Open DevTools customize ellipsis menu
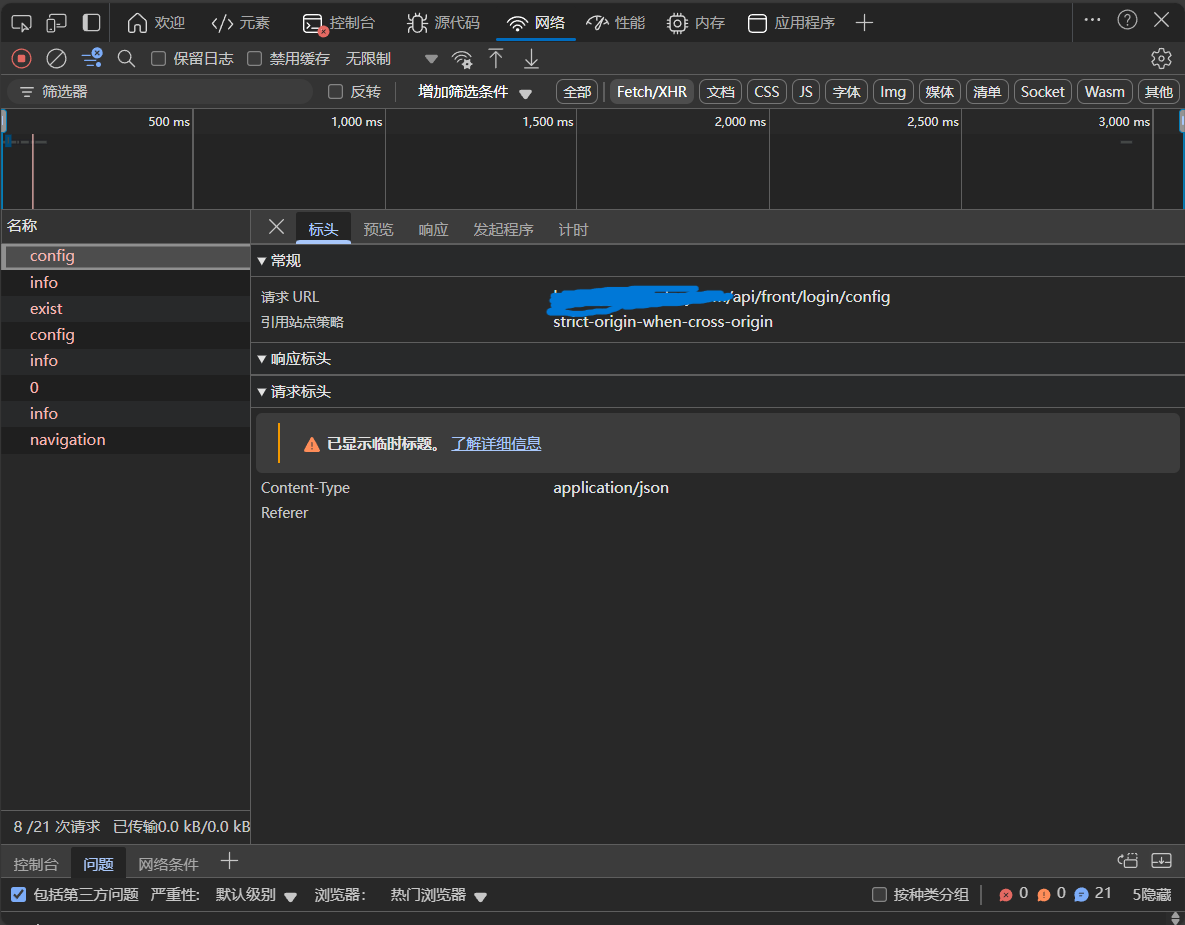Screen dimensions: 1185x925 point(1092,20)
